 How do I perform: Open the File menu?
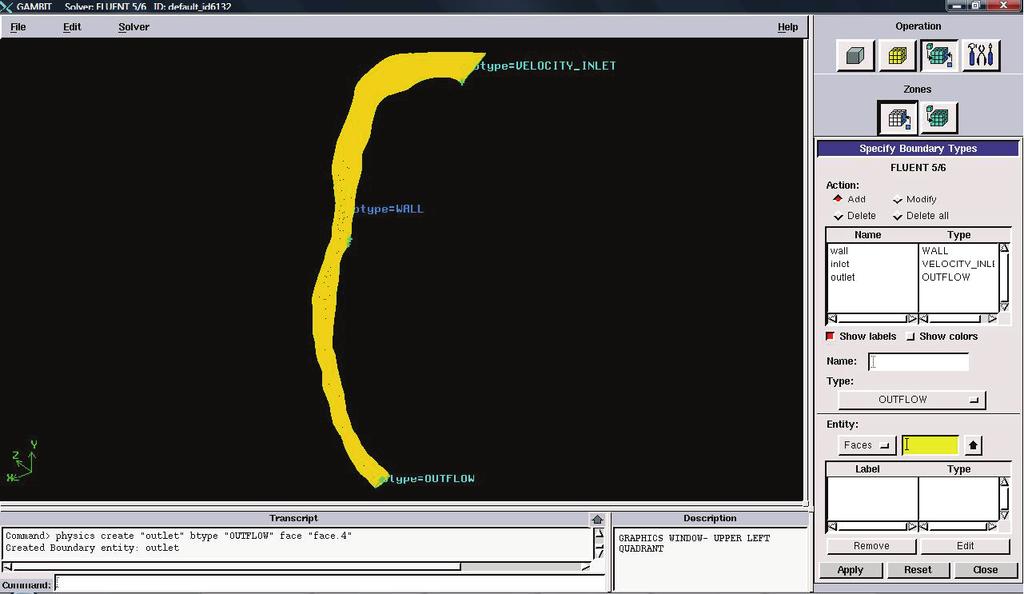click(x=18, y=27)
